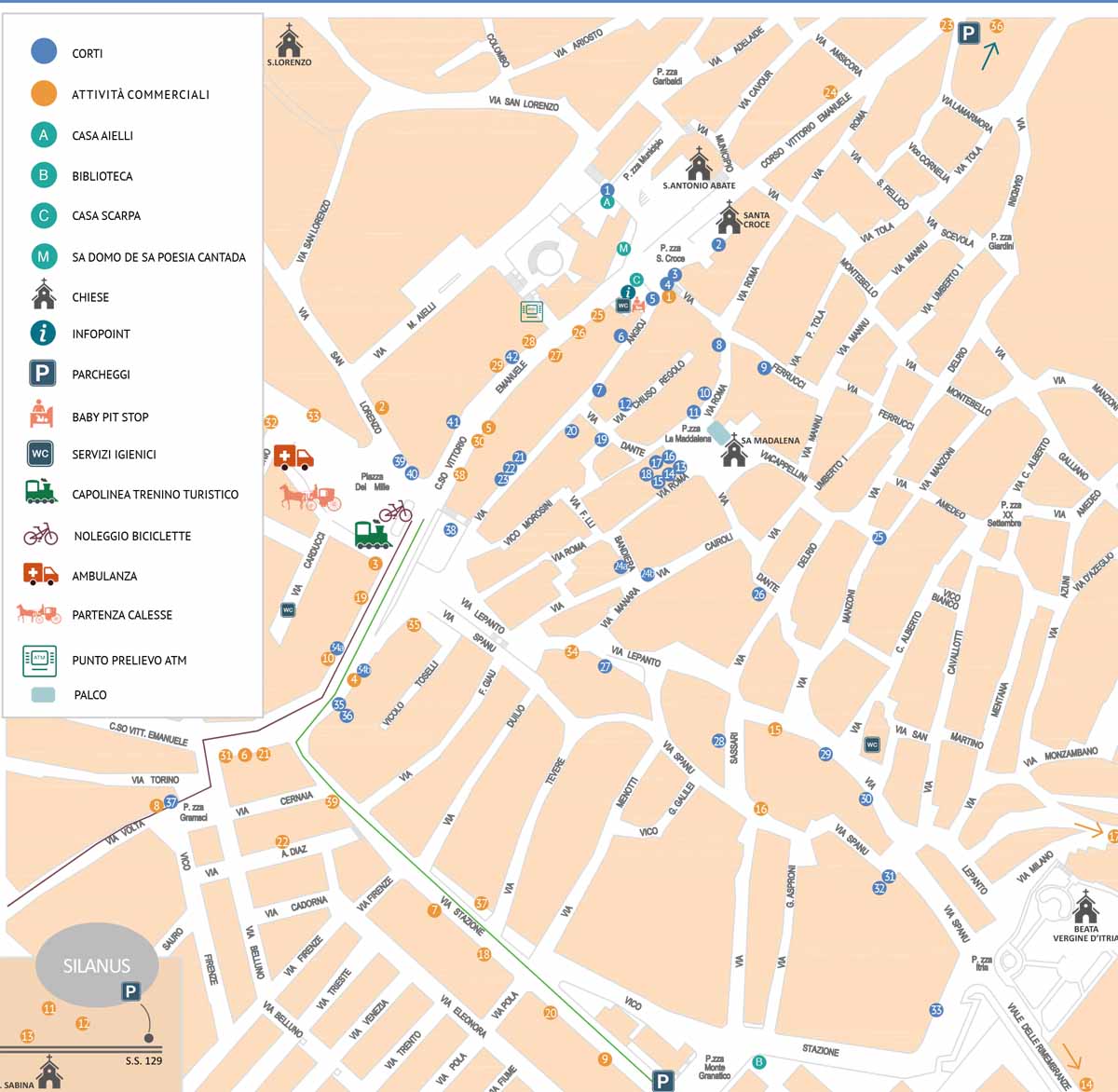1118x1092 pixels.
Task: Click the S.Lorenzo church icon
Action: tap(289, 40)
